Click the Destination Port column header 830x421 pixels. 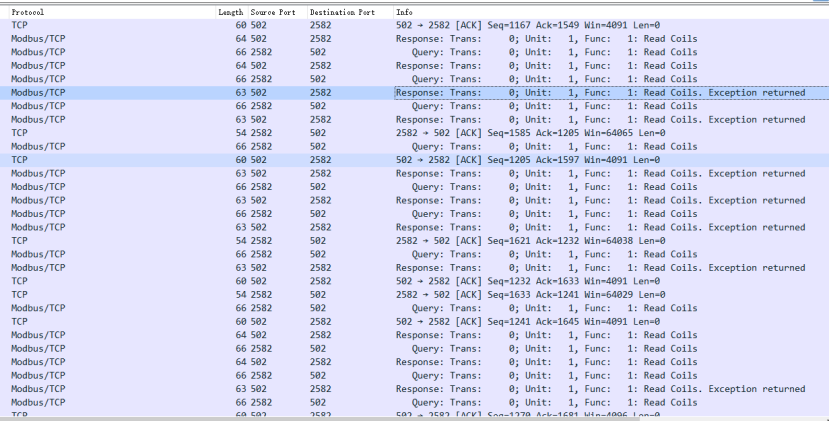click(342, 12)
